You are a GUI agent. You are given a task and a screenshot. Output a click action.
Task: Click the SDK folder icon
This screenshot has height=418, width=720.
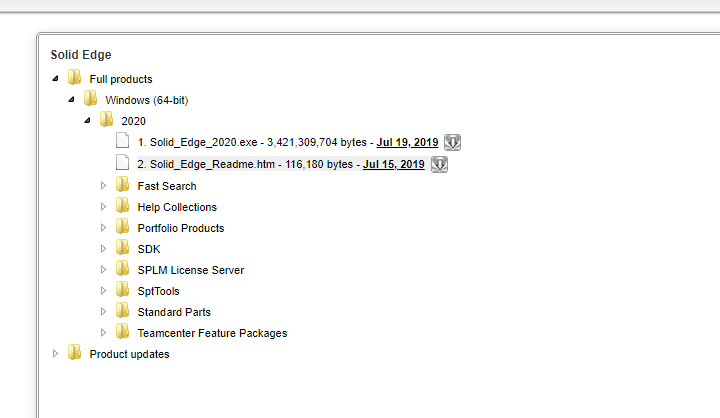tap(123, 247)
